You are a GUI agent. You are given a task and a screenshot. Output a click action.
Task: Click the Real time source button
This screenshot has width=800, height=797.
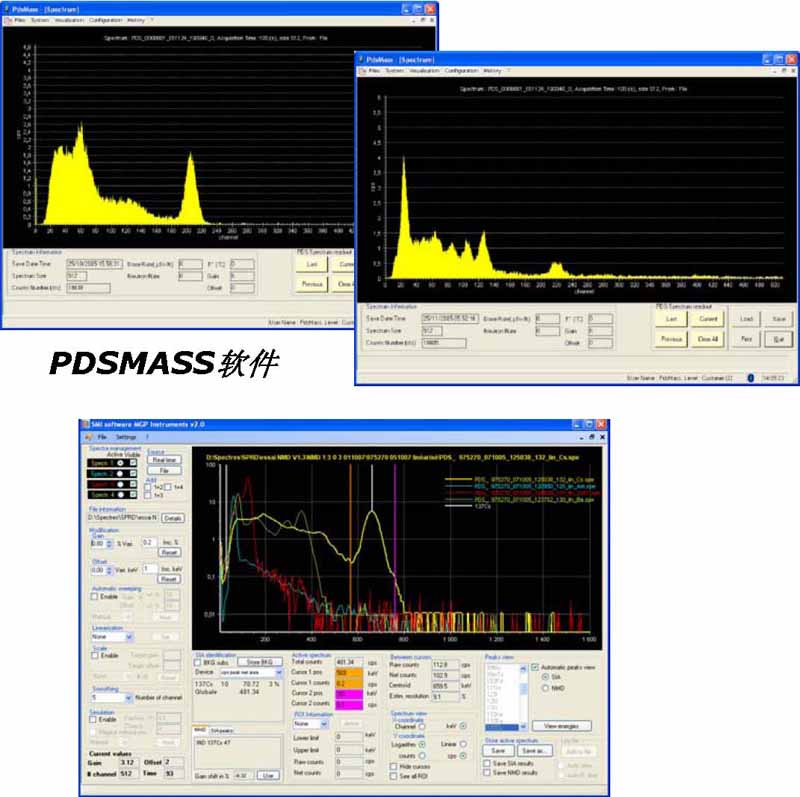tap(163, 460)
